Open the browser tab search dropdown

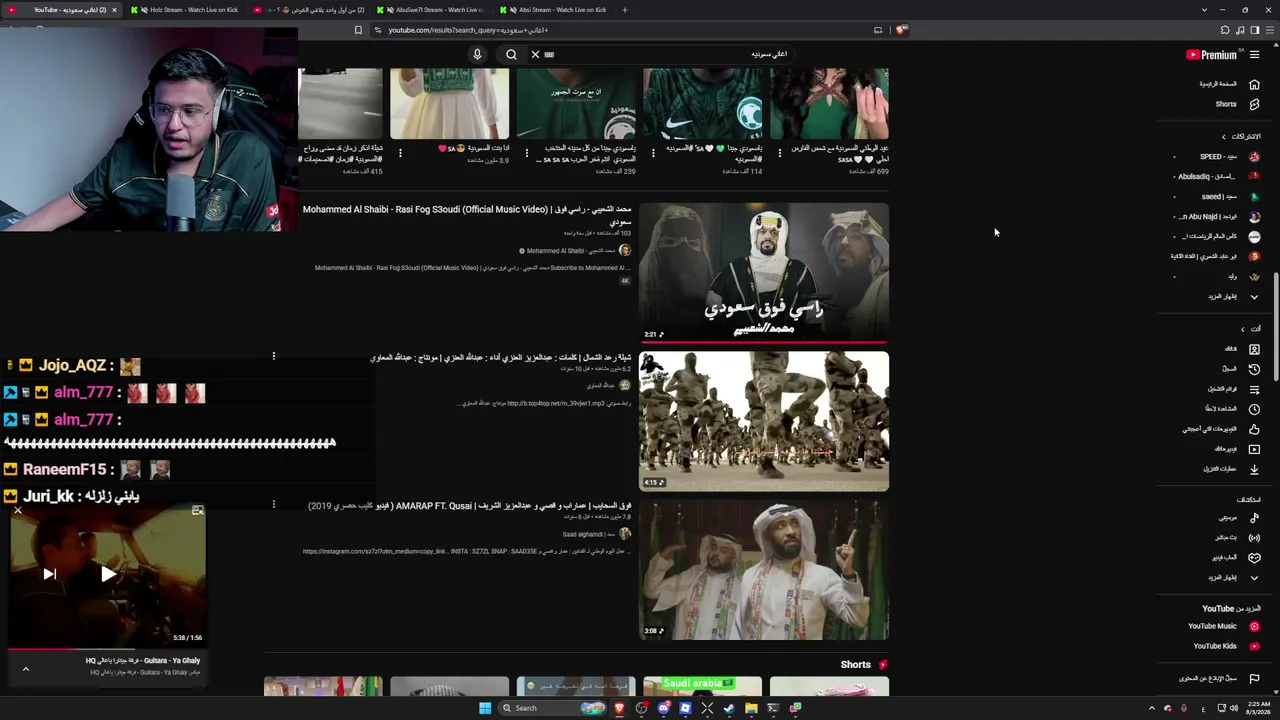coord(1204,10)
